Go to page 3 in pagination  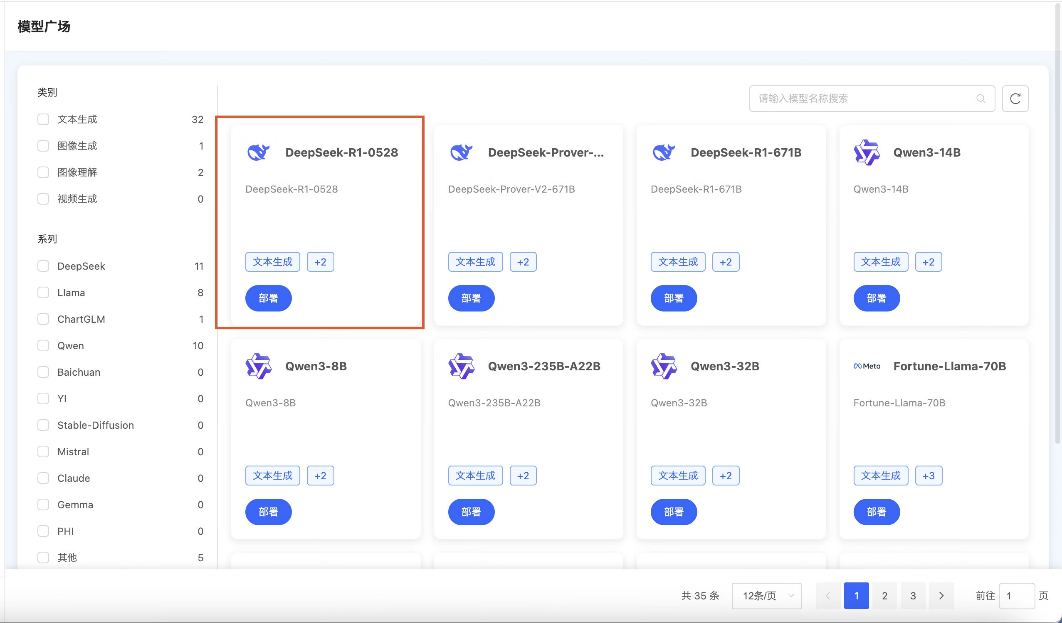pos(913,596)
